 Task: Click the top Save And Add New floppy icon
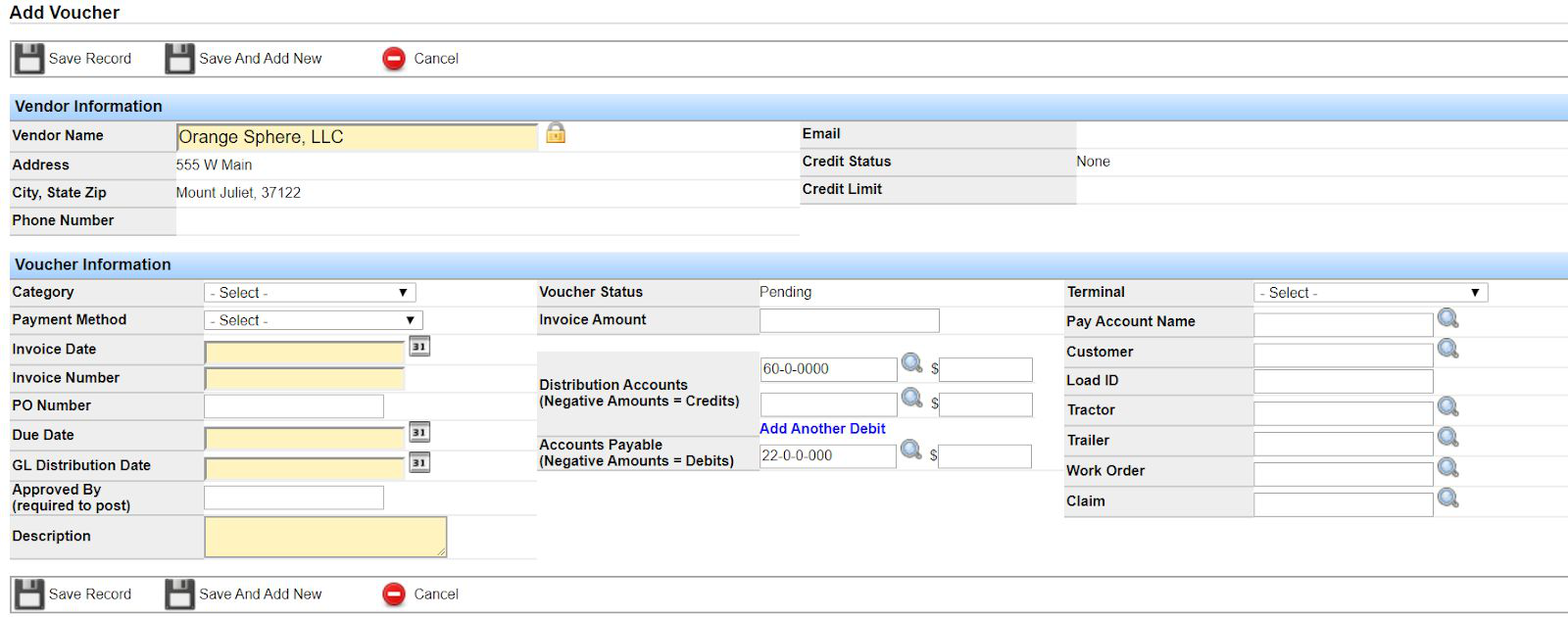[x=180, y=59]
